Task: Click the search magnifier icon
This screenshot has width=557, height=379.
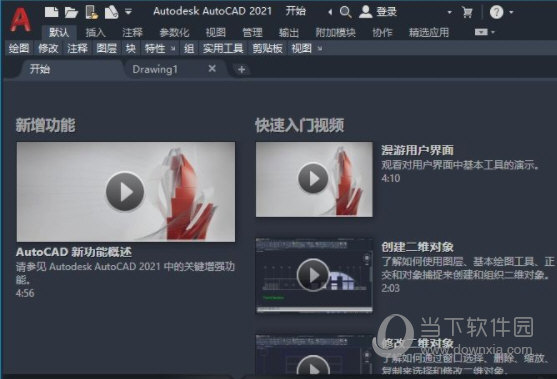Action: tap(345, 12)
